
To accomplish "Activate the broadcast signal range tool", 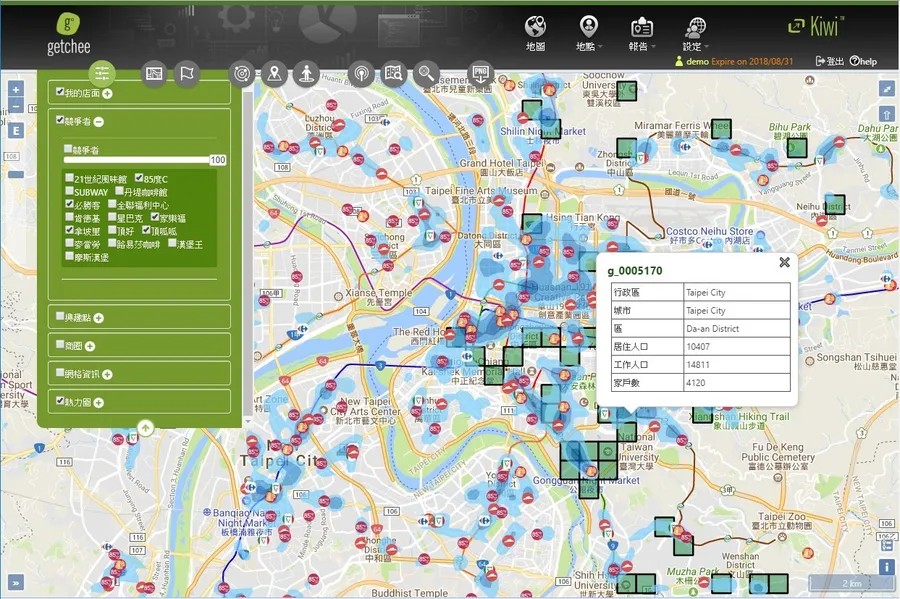I will pyautogui.click(x=361, y=73).
